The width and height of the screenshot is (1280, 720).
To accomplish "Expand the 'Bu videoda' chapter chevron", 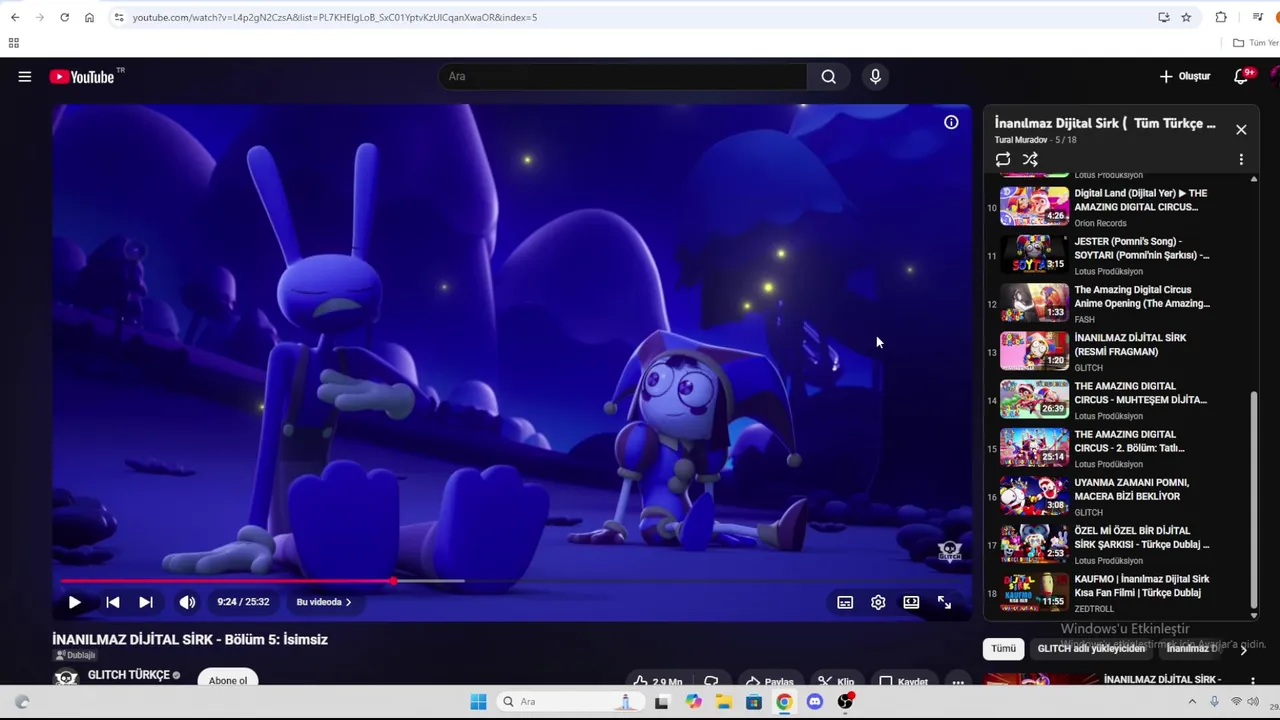I will [348, 602].
